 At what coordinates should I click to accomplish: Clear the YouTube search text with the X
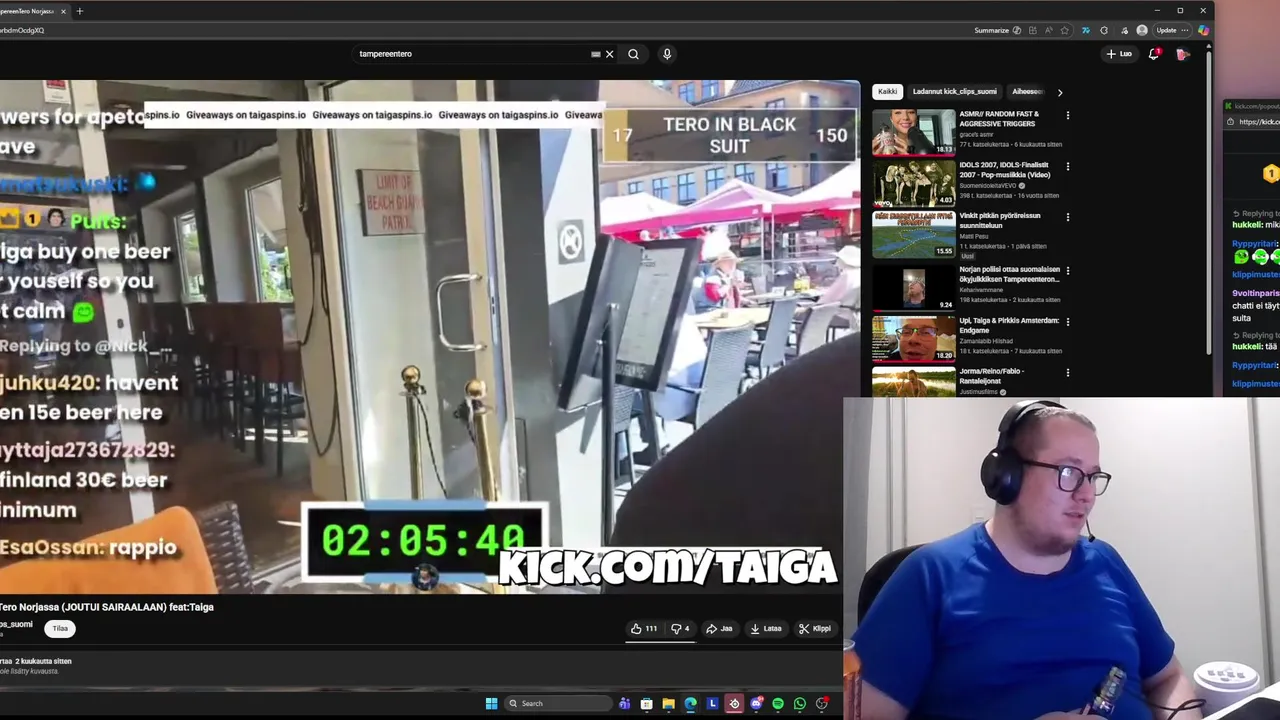tap(609, 54)
